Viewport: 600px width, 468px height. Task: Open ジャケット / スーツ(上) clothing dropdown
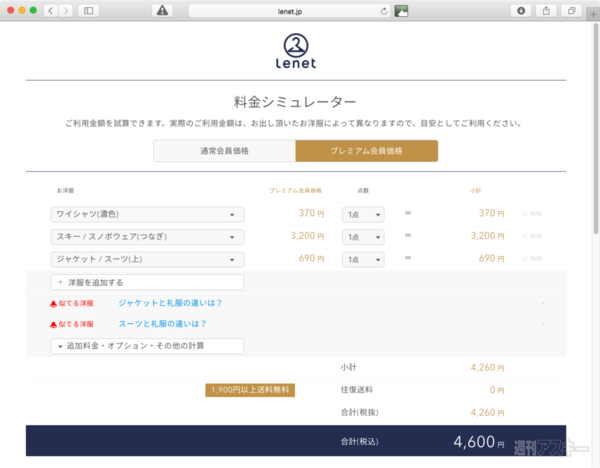pos(147,259)
